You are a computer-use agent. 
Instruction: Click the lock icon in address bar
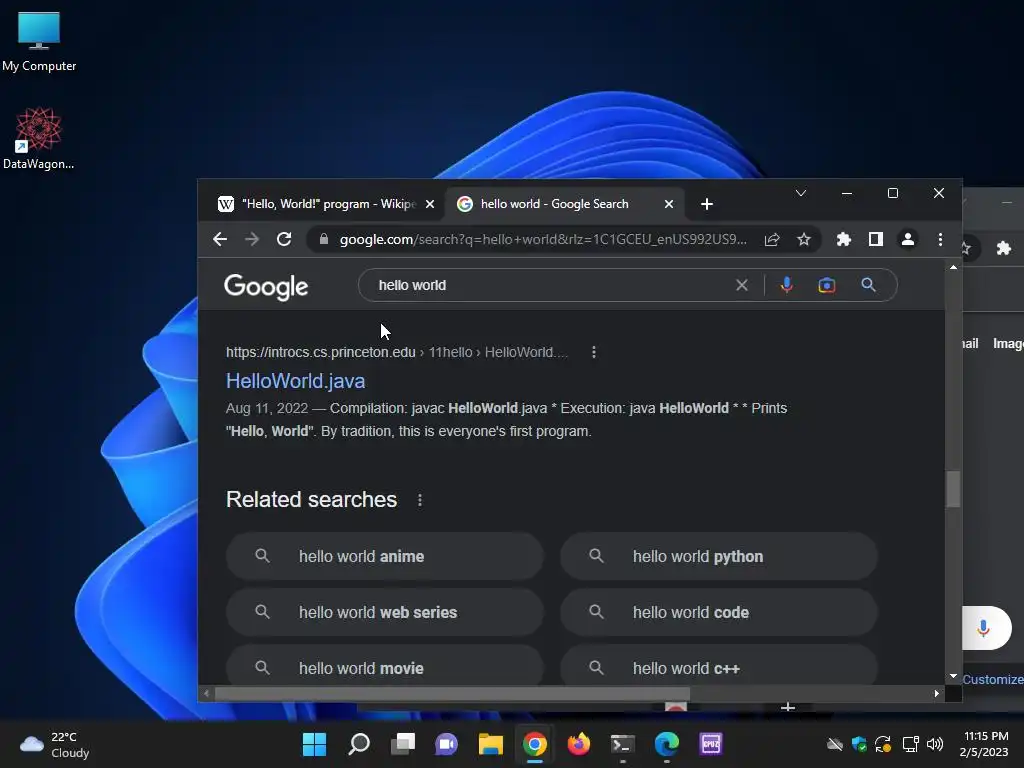[x=324, y=239]
